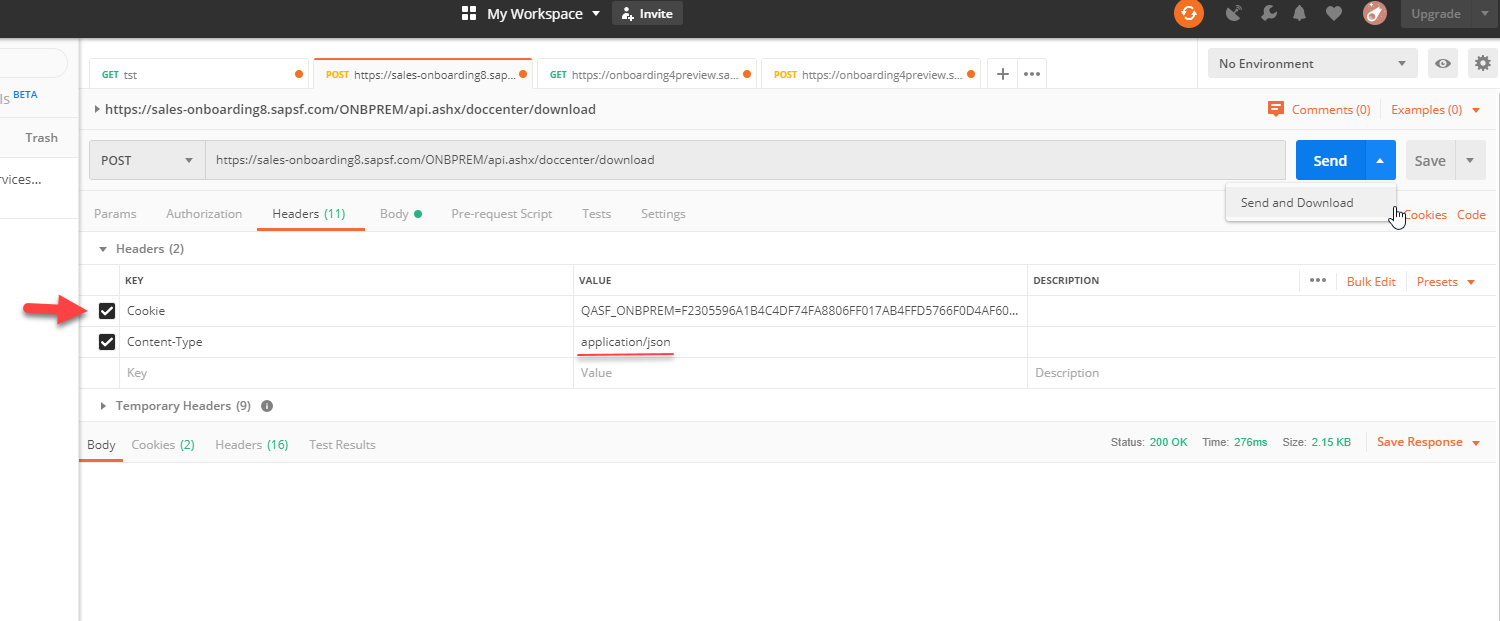Open the Save Response dropdown
Screen dimensions: 1500x621
(1428, 442)
